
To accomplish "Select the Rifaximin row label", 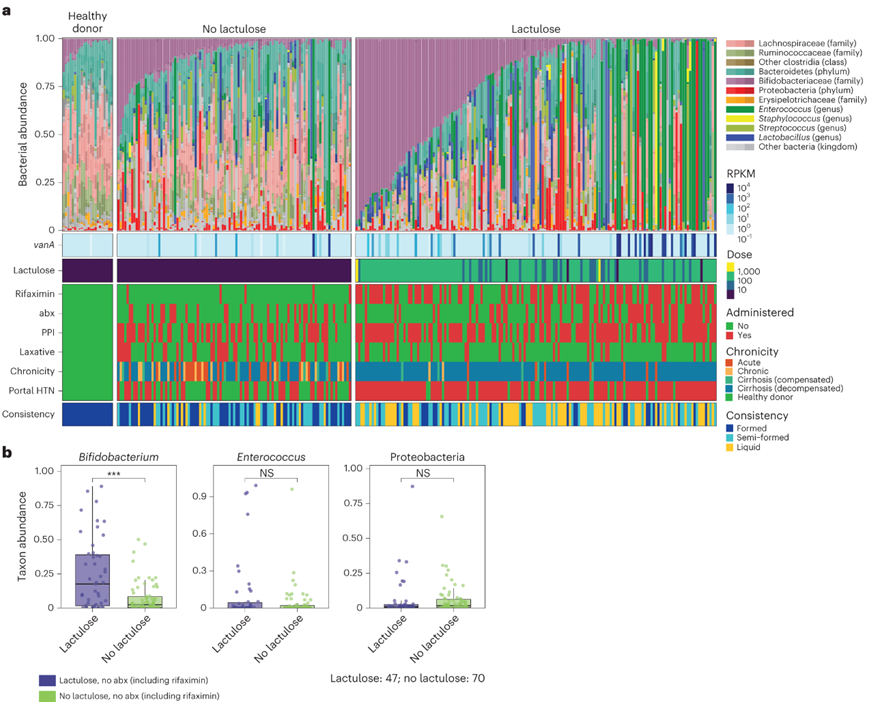I will click(35, 293).
